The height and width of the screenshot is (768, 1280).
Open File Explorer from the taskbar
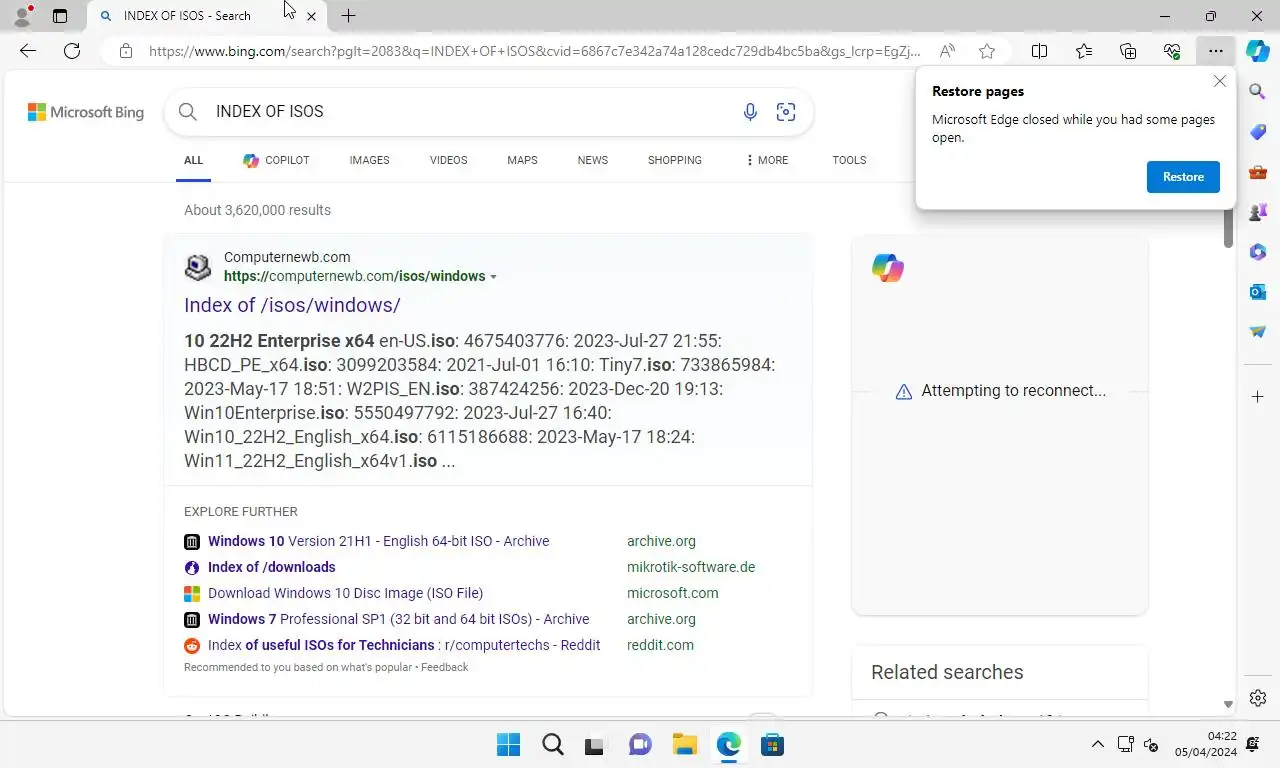point(684,745)
